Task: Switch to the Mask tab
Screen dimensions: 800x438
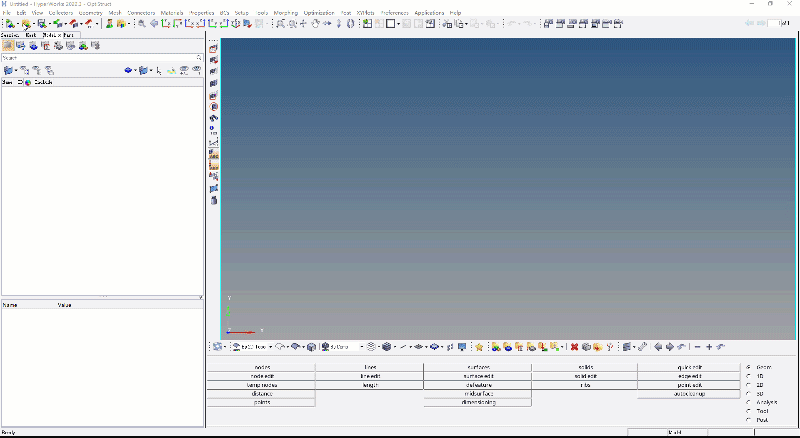Action: tap(31, 35)
